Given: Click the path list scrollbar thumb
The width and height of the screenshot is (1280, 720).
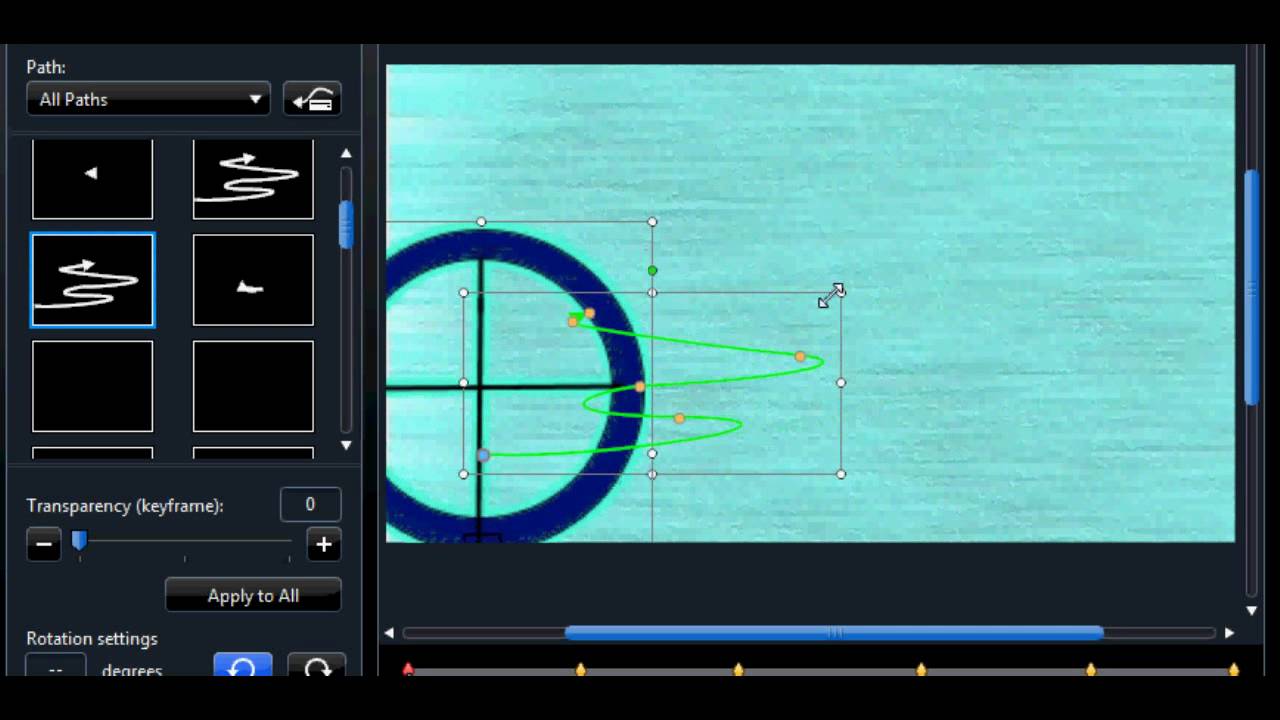Looking at the screenshot, I should coord(346,224).
